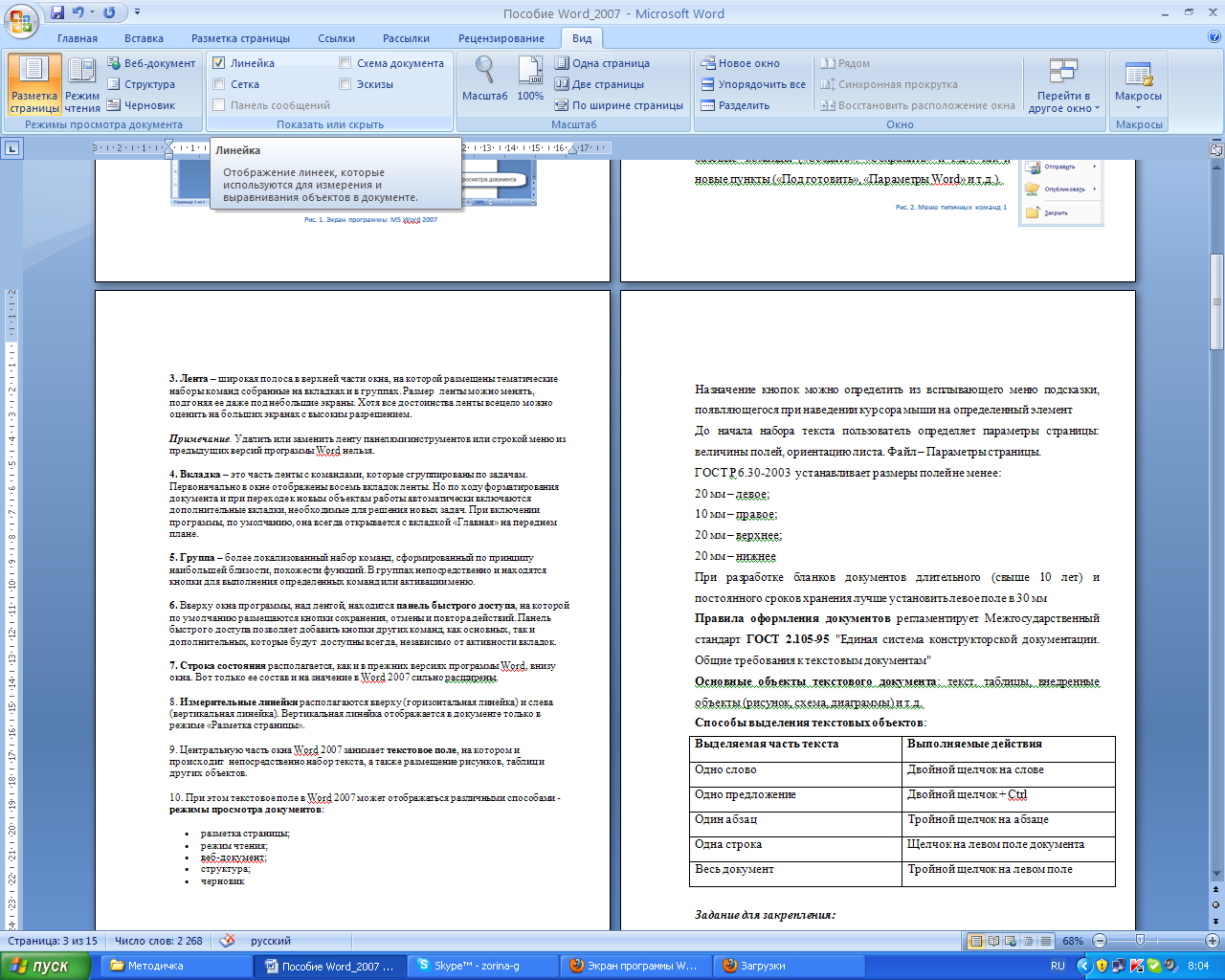This screenshot has width=1225, height=980.
Task: Click Разделить window
Action: coord(735,105)
